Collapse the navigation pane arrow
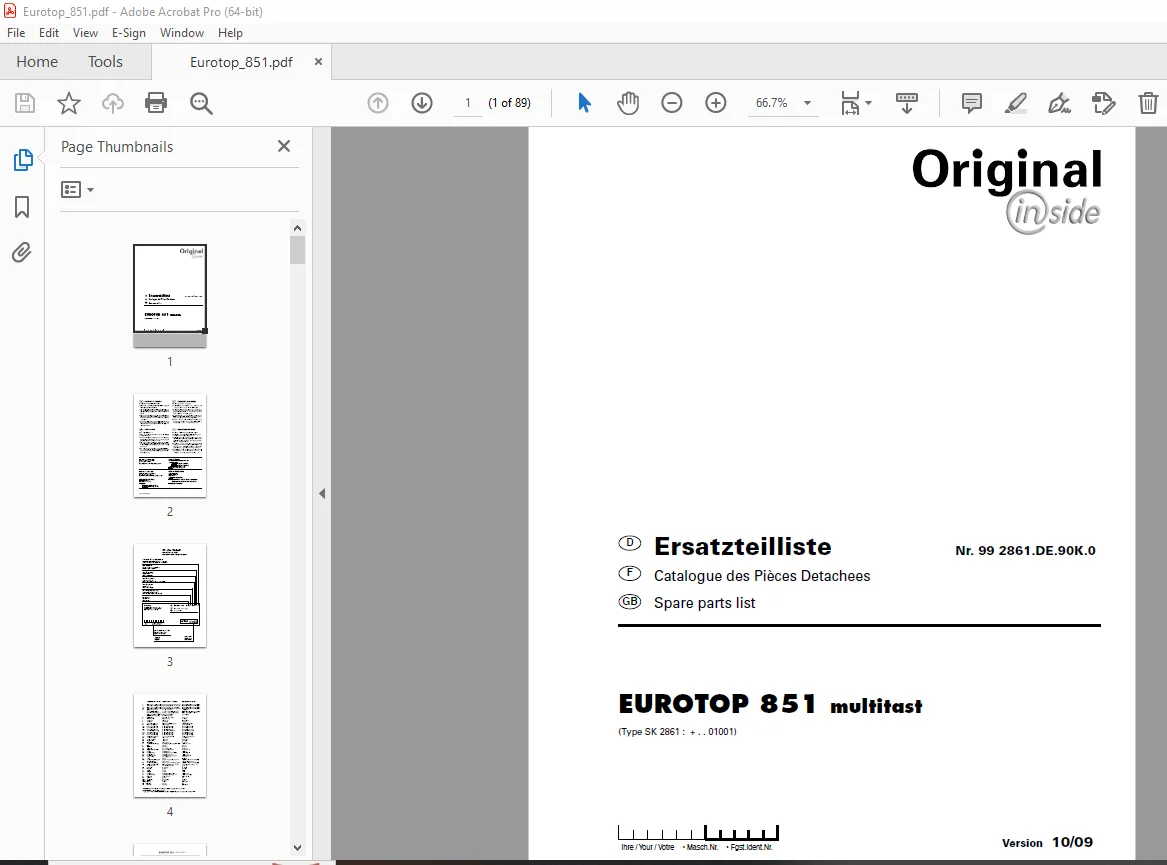The image size is (1167, 865). 322,494
